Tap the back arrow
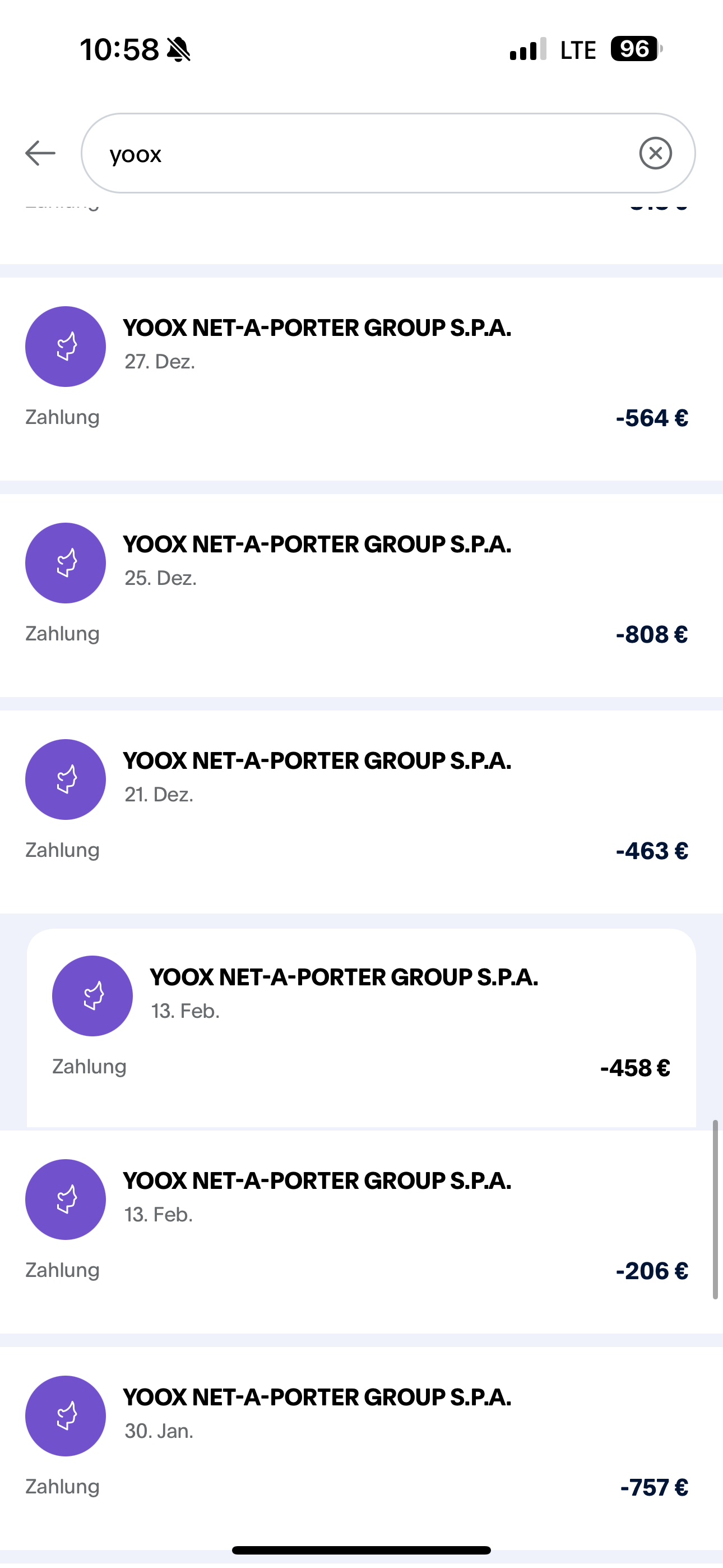 [x=40, y=153]
